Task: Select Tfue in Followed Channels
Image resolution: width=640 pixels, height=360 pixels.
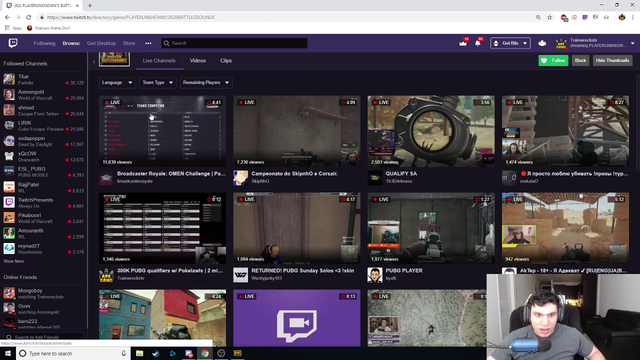Action: (x=44, y=79)
